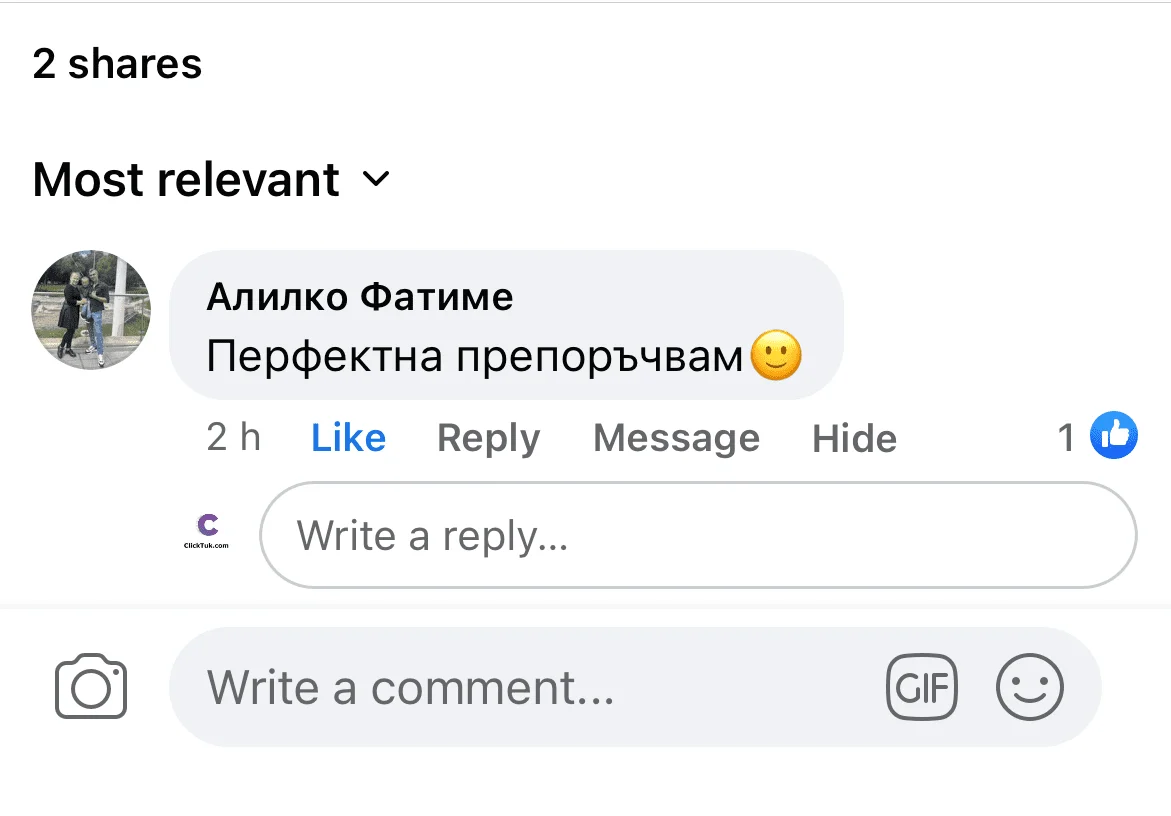Open the commenter's profile picture

(91, 310)
